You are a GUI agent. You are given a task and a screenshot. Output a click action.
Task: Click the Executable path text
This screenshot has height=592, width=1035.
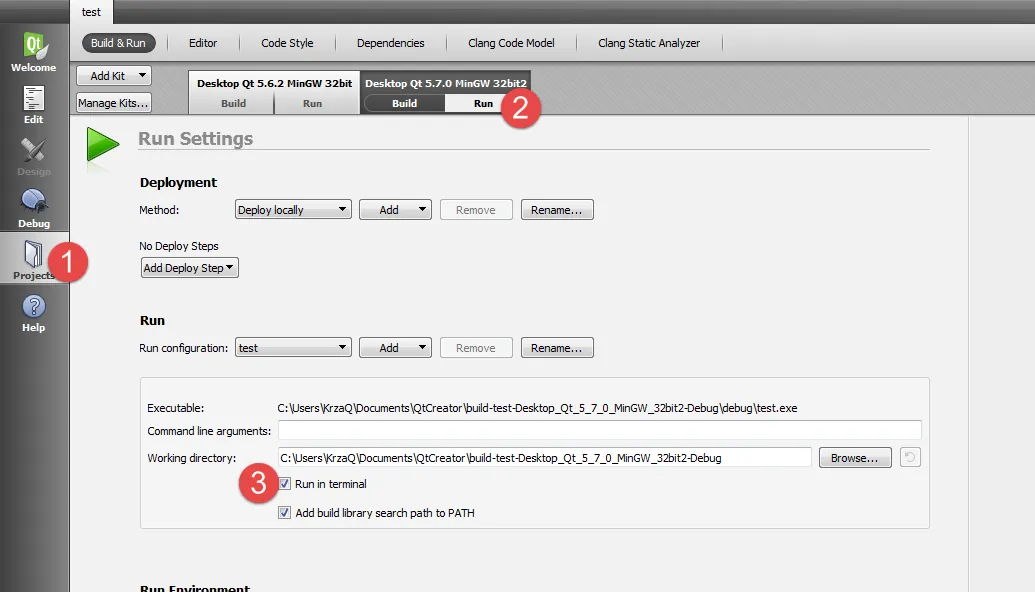(x=537, y=408)
